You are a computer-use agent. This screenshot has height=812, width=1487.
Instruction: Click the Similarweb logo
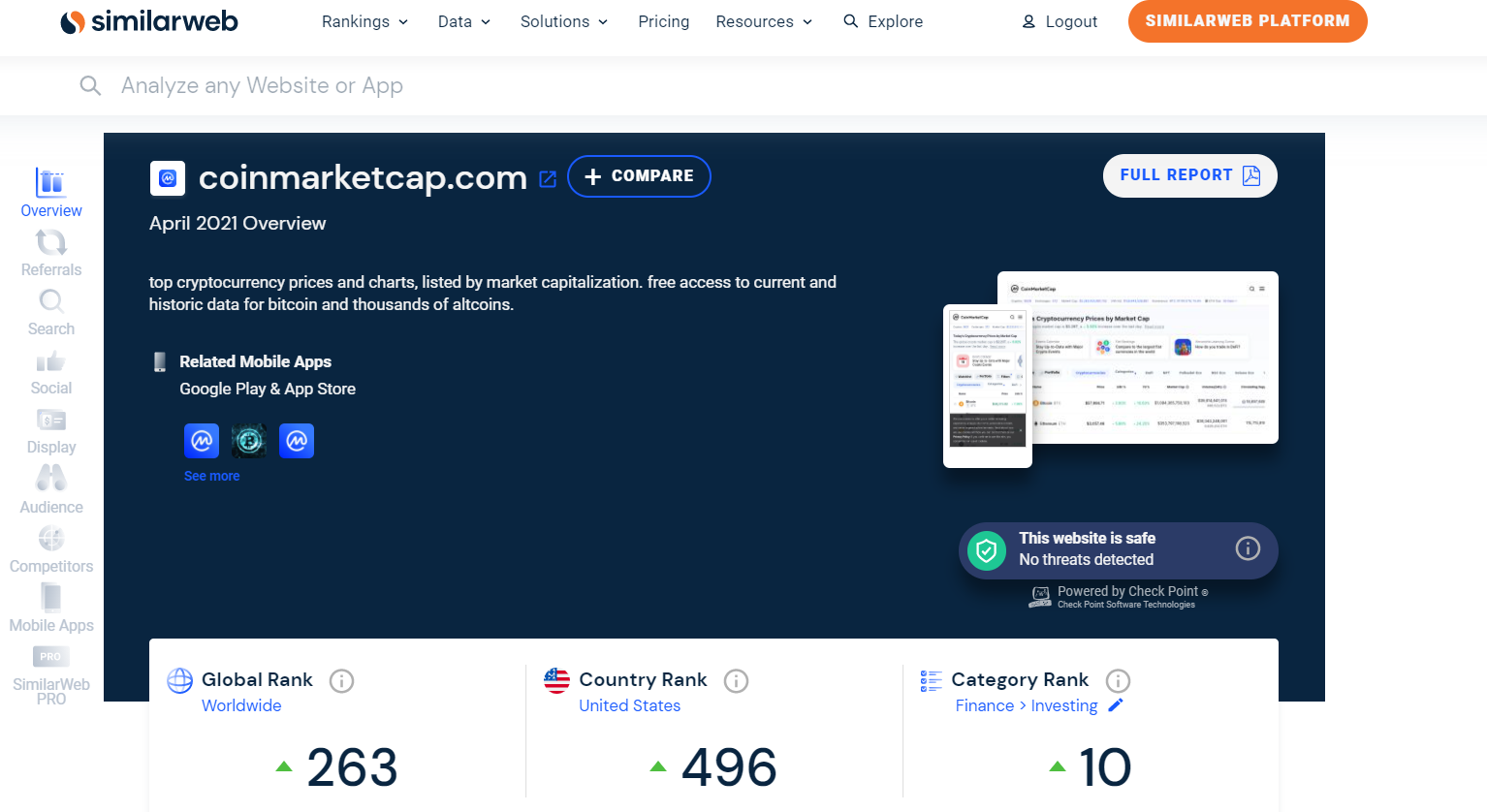[149, 21]
